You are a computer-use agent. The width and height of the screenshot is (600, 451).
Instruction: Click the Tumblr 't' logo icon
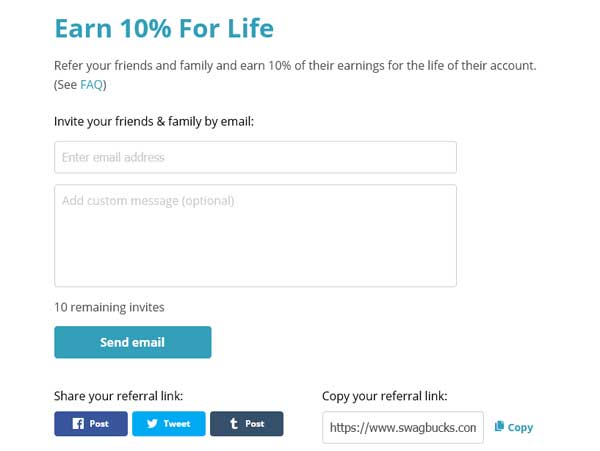234,423
